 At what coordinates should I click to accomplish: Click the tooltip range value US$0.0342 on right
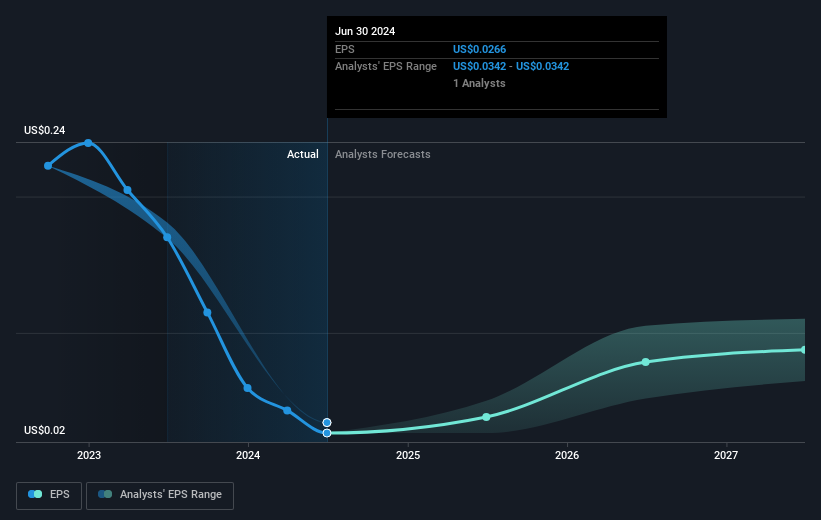(542, 67)
